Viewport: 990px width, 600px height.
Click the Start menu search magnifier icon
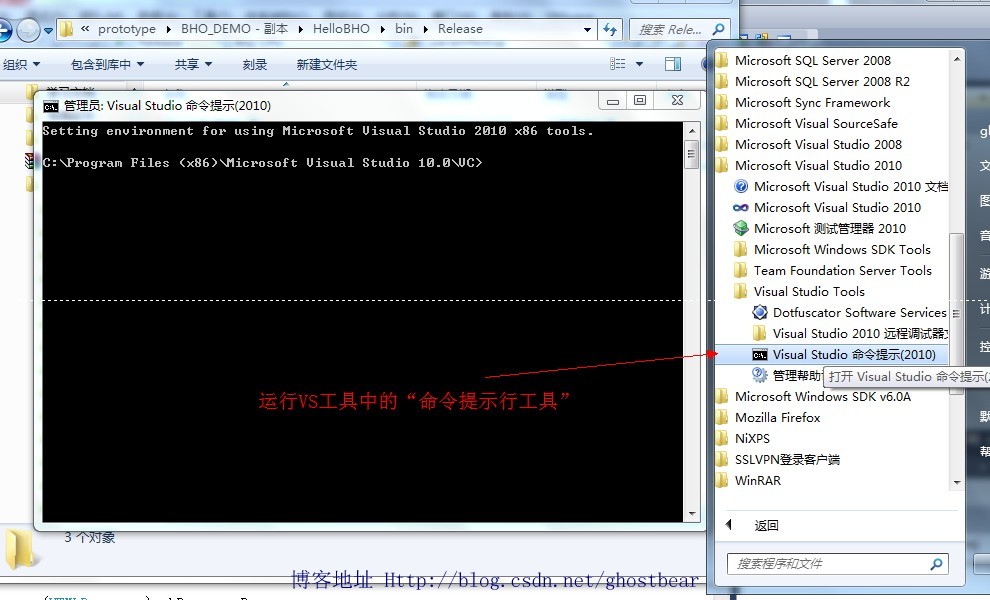pos(936,564)
